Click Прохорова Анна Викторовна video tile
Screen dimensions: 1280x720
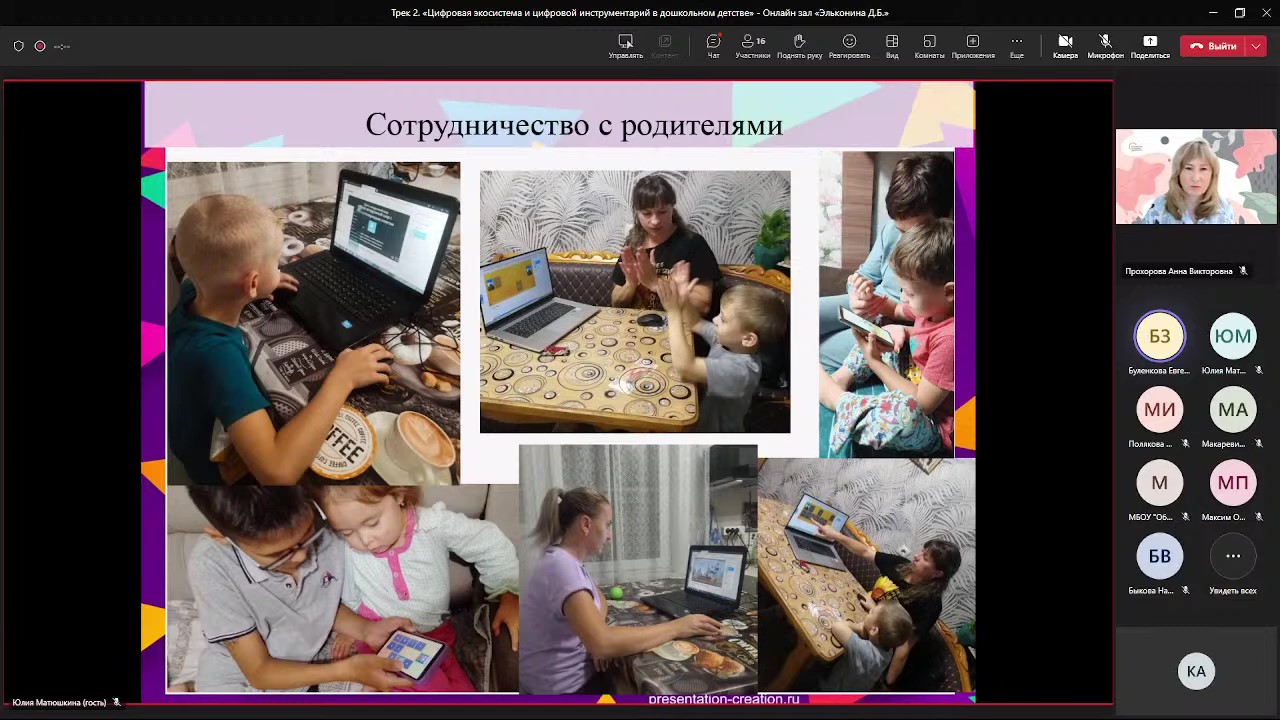pyautogui.click(x=1196, y=177)
